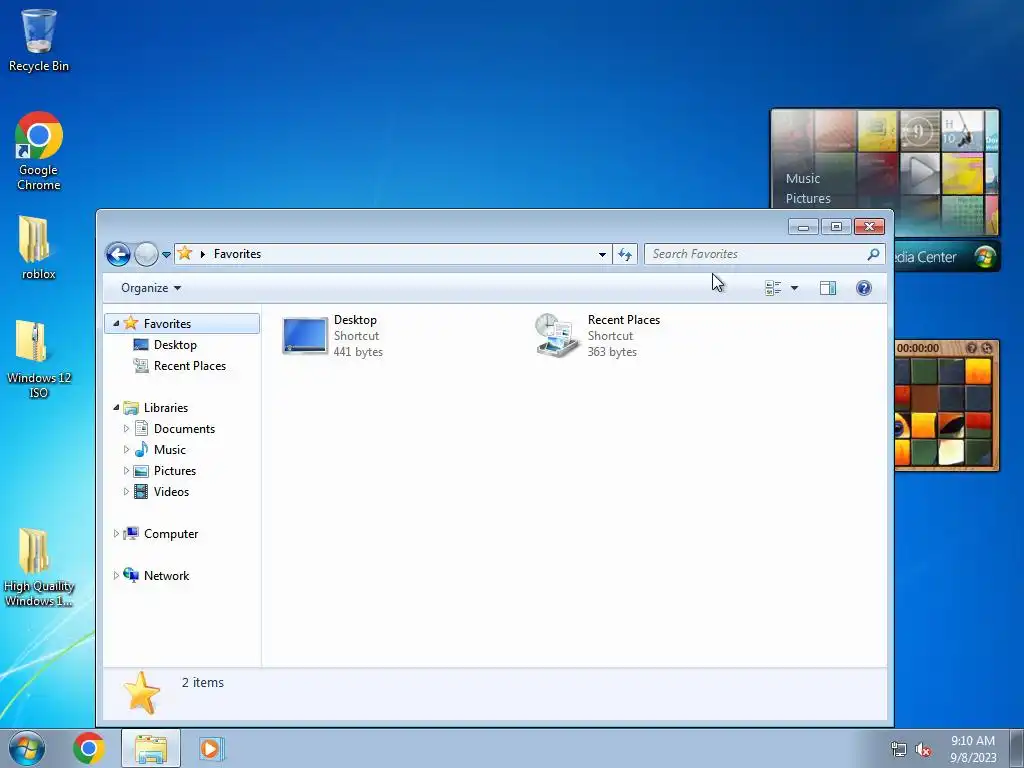The image size is (1024, 768).
Task: Click the Windows Explorer taskbar button
Action: coord(150,748)
